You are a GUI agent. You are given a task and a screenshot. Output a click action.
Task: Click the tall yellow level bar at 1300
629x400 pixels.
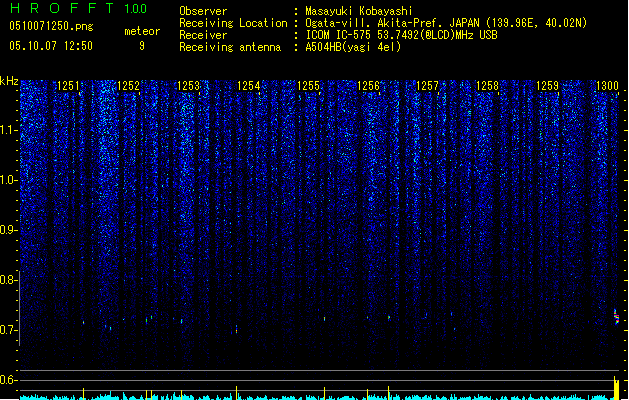[x=616, y=388]
